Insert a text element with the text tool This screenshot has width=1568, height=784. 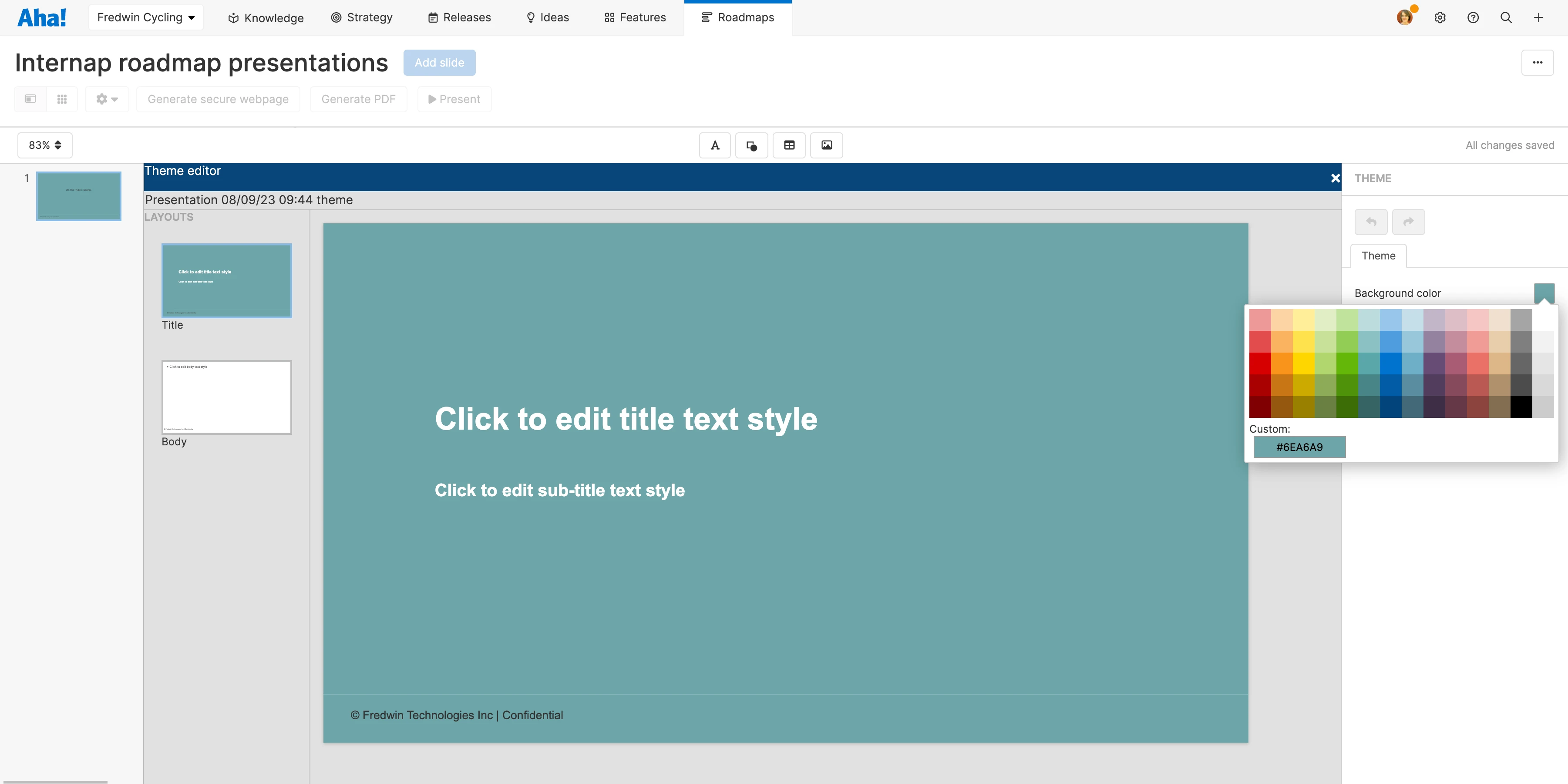[715, 145]
